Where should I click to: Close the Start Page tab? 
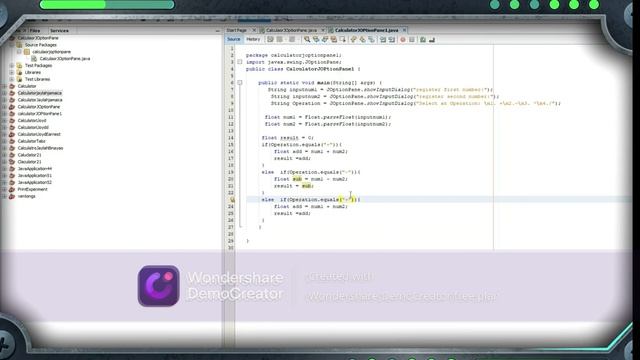[254, 30]
